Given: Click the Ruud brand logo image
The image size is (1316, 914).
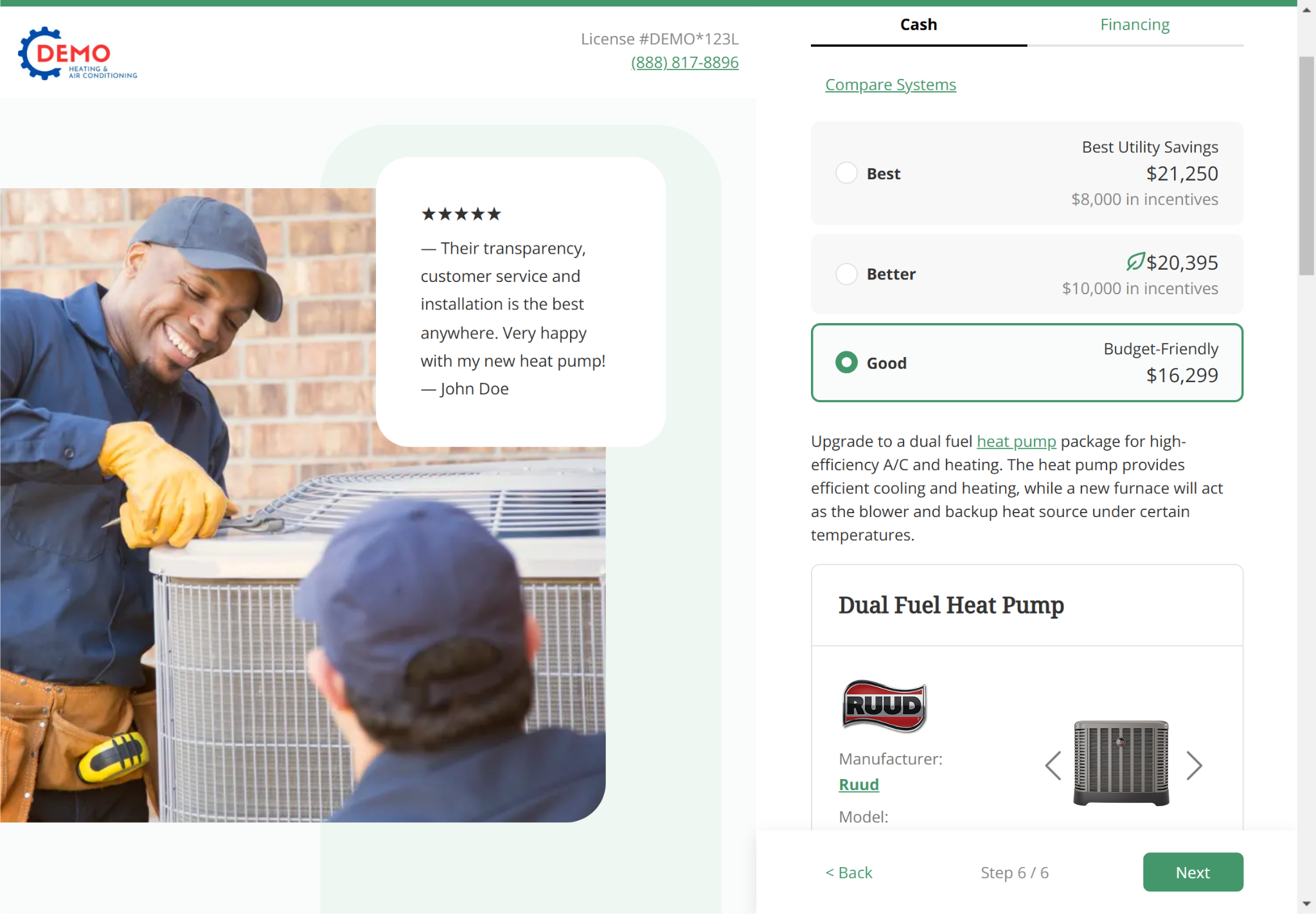Looking at the screenshot, I should pos(884,706).
